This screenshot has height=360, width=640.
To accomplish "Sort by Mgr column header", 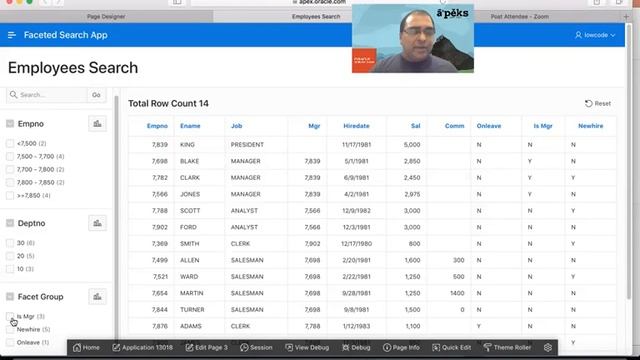I will coord(314,126).
